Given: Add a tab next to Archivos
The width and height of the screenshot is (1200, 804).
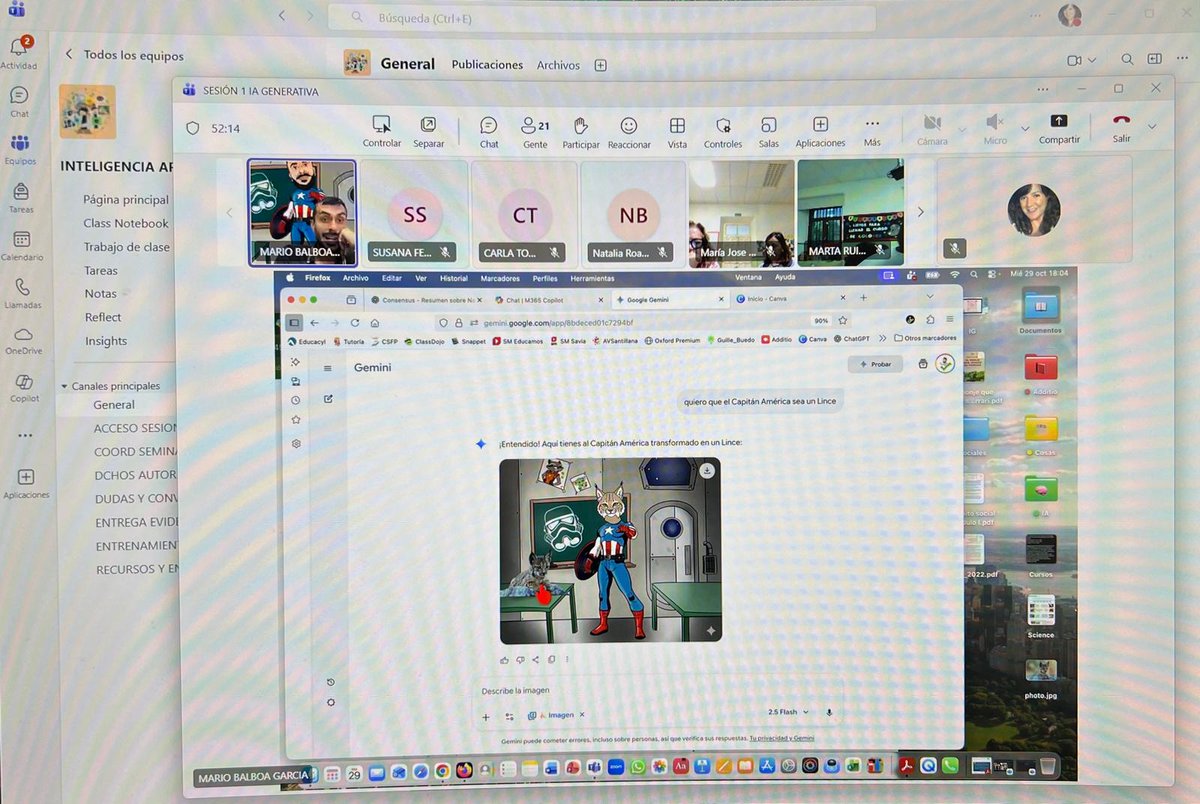Looking at the screenshot, I should pyautogui.click(x=600, y=65).
